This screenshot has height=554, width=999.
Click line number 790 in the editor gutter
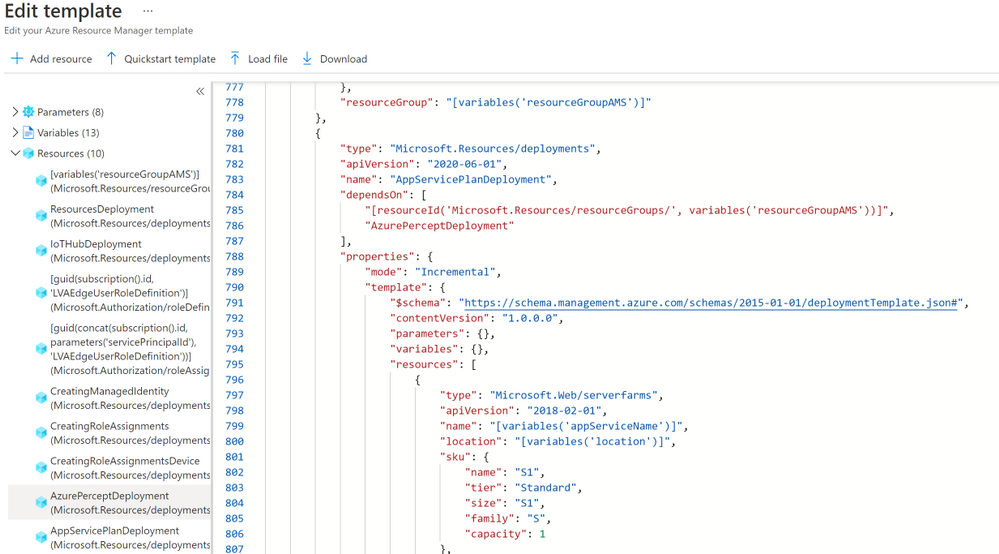click(234, 287)
